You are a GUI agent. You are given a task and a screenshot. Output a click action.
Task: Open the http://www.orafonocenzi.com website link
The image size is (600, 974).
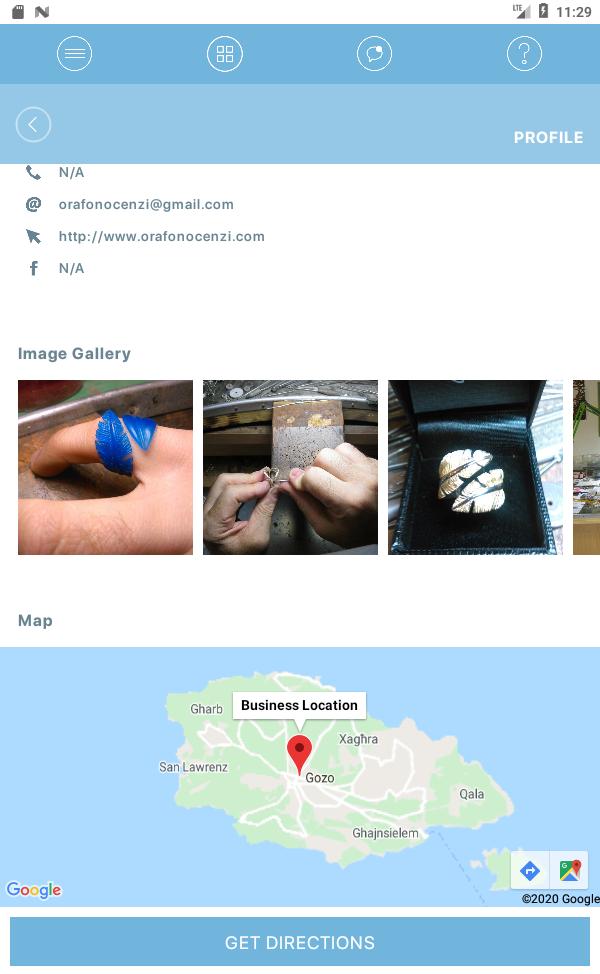(161, 237)
